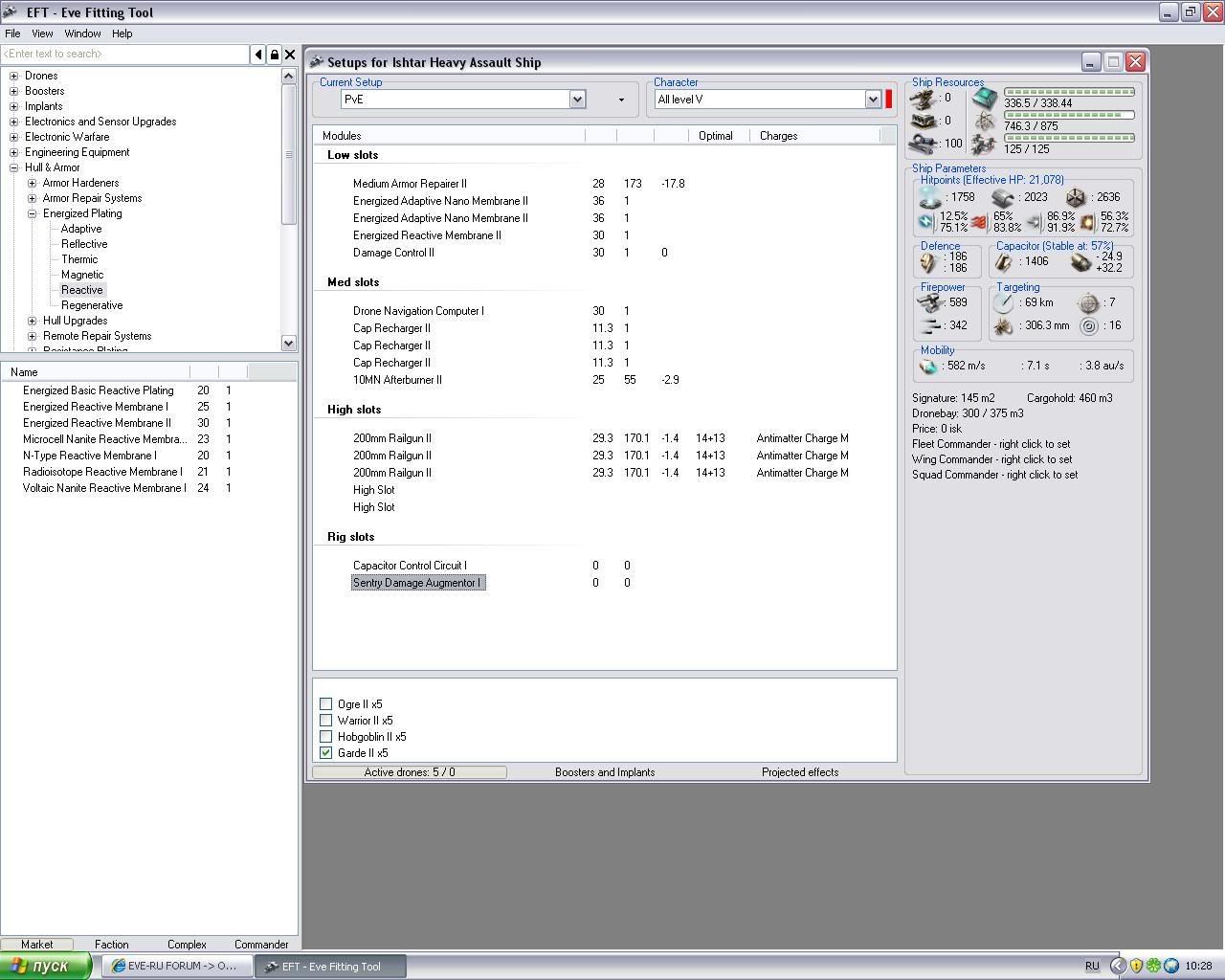Switch to the Faction tab
Screen dimensions: 1225x980
pos(111,945)
